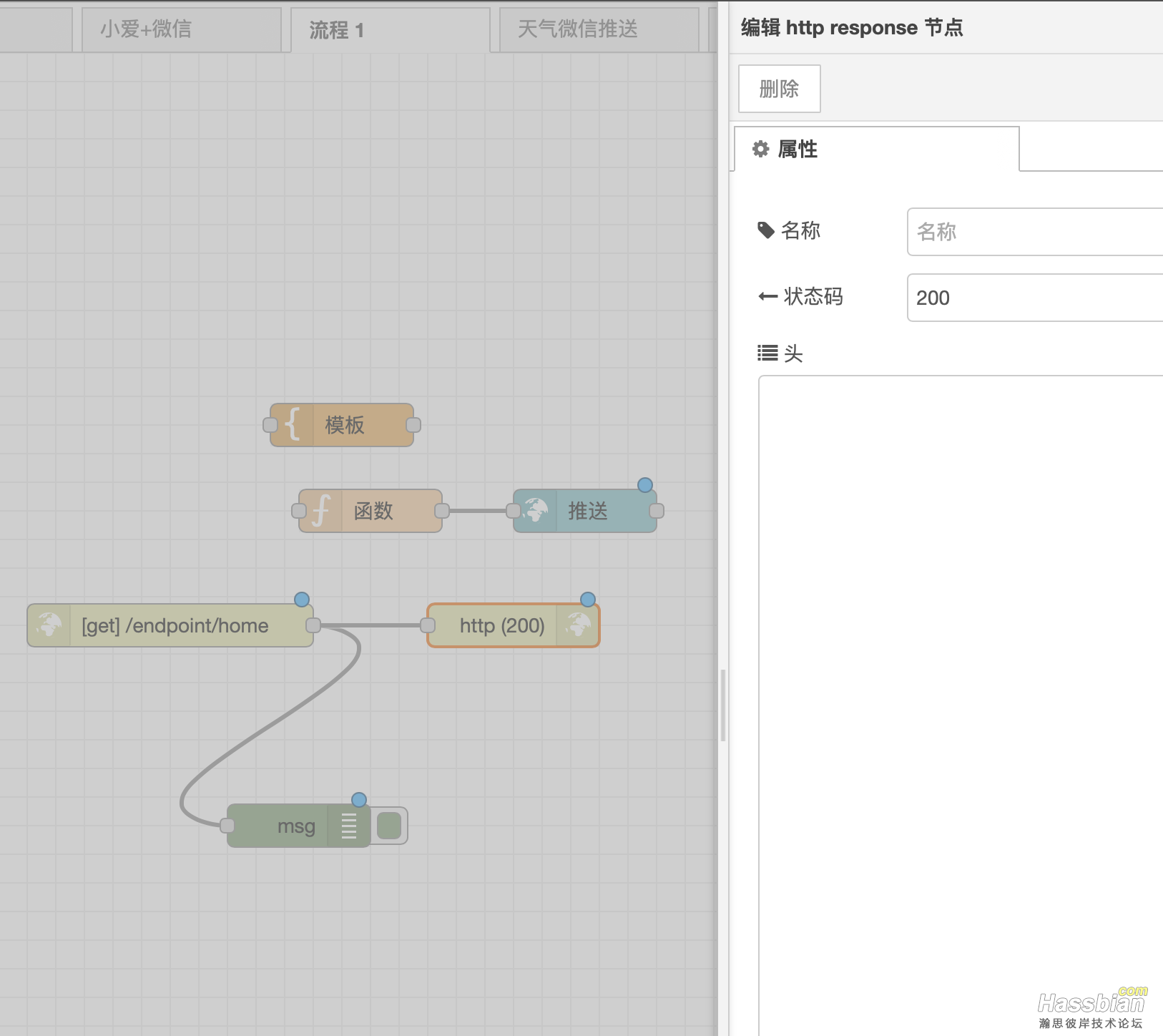This screenshot has height=1036, width=1163.
Task: Select the 属性 properties tab
Action: tap(877, 149)
